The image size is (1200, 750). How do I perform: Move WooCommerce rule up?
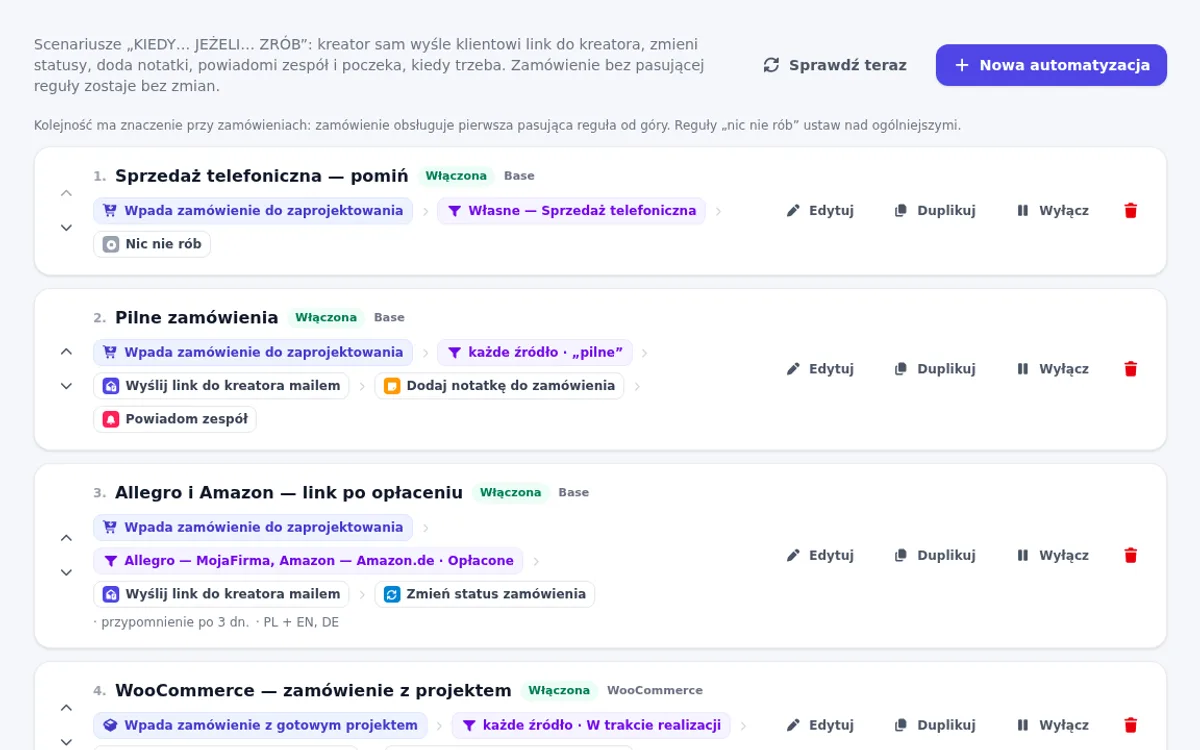66,708
